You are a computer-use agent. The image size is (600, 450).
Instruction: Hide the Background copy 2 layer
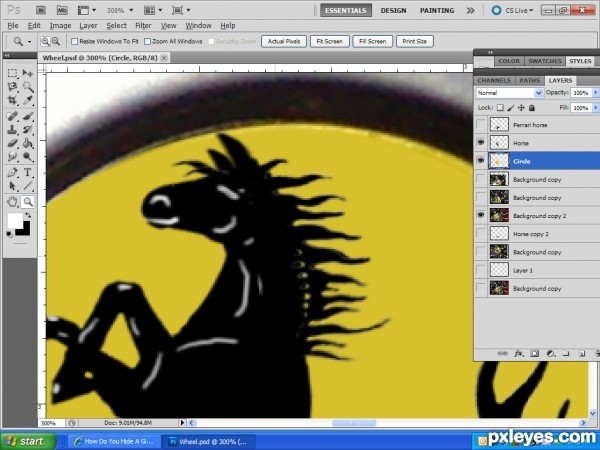(481, 215)
